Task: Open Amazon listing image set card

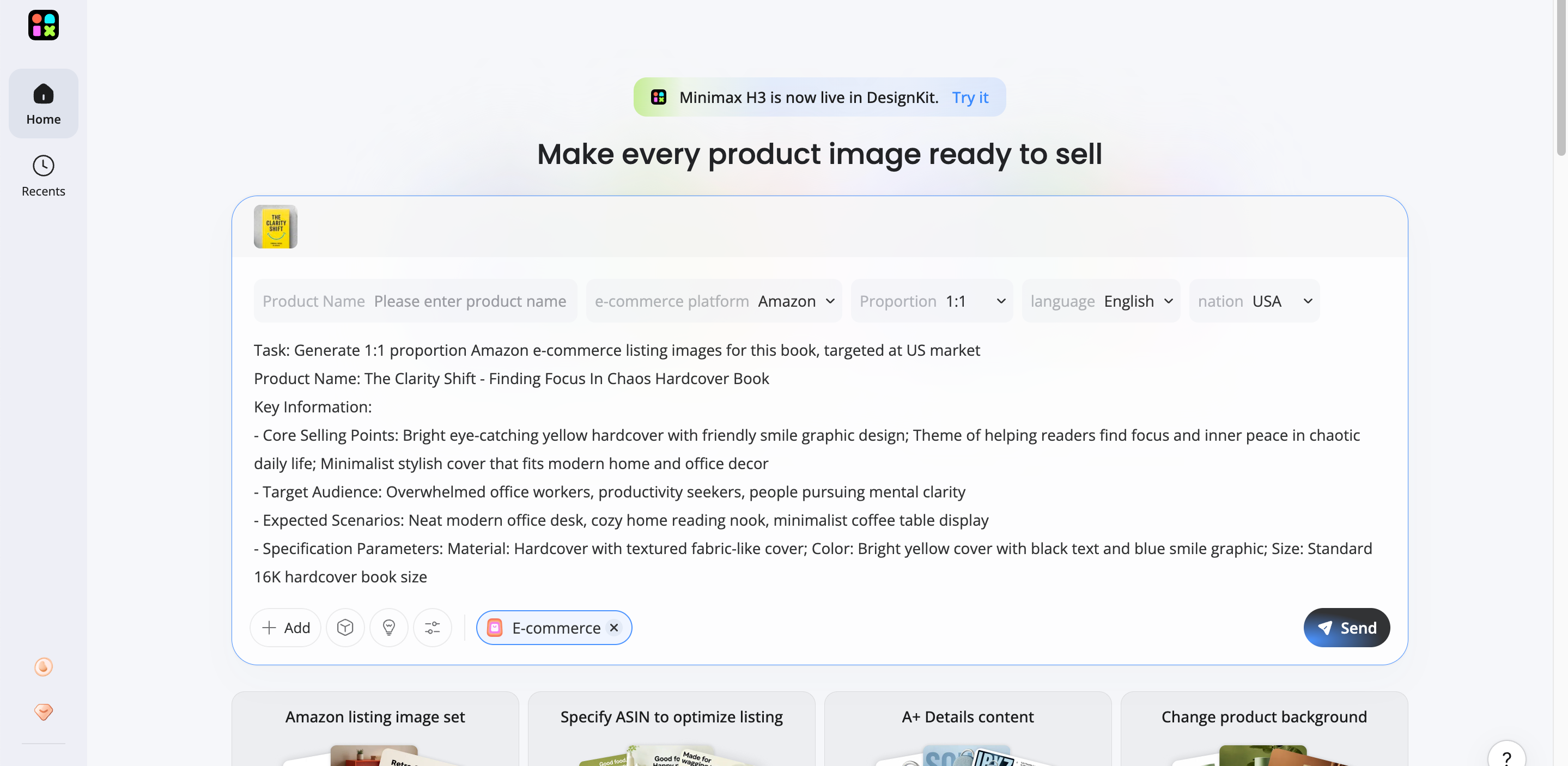Action: [375, 728]
